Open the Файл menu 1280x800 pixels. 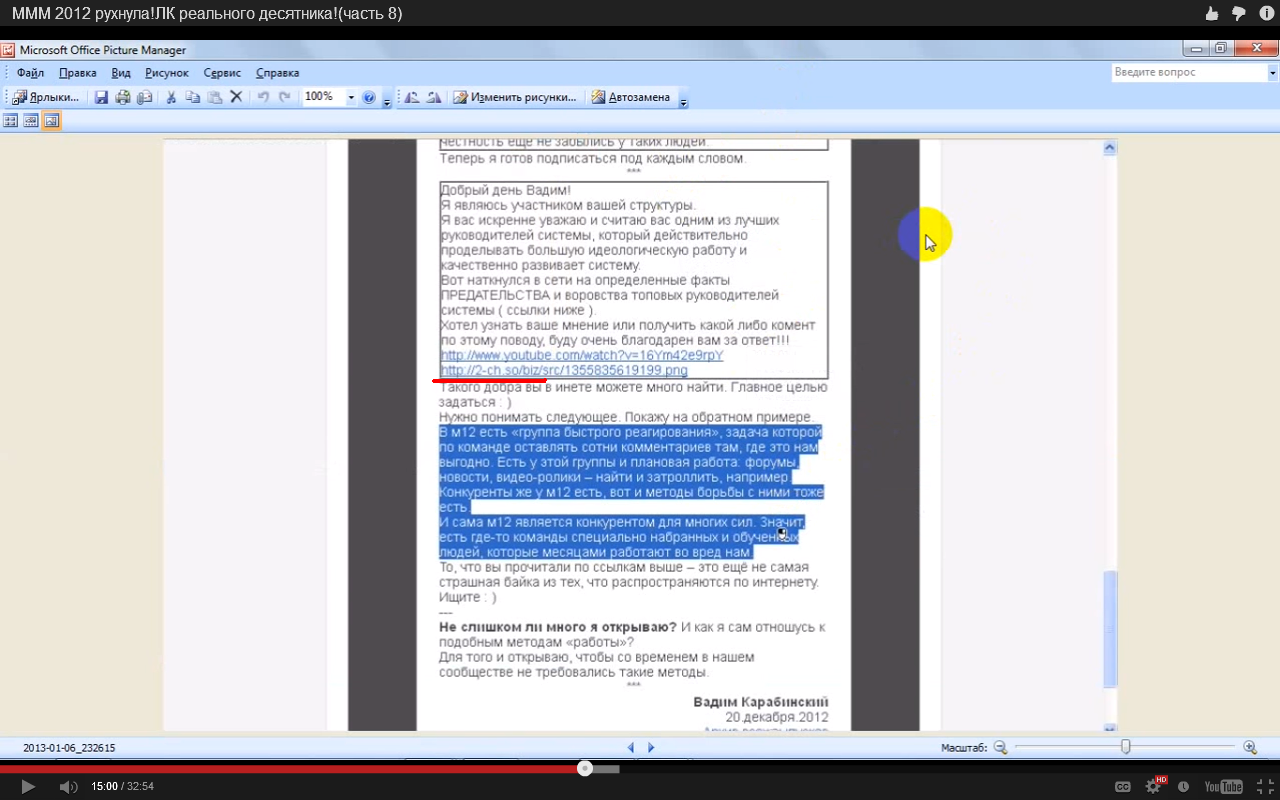tap(30, 73)
